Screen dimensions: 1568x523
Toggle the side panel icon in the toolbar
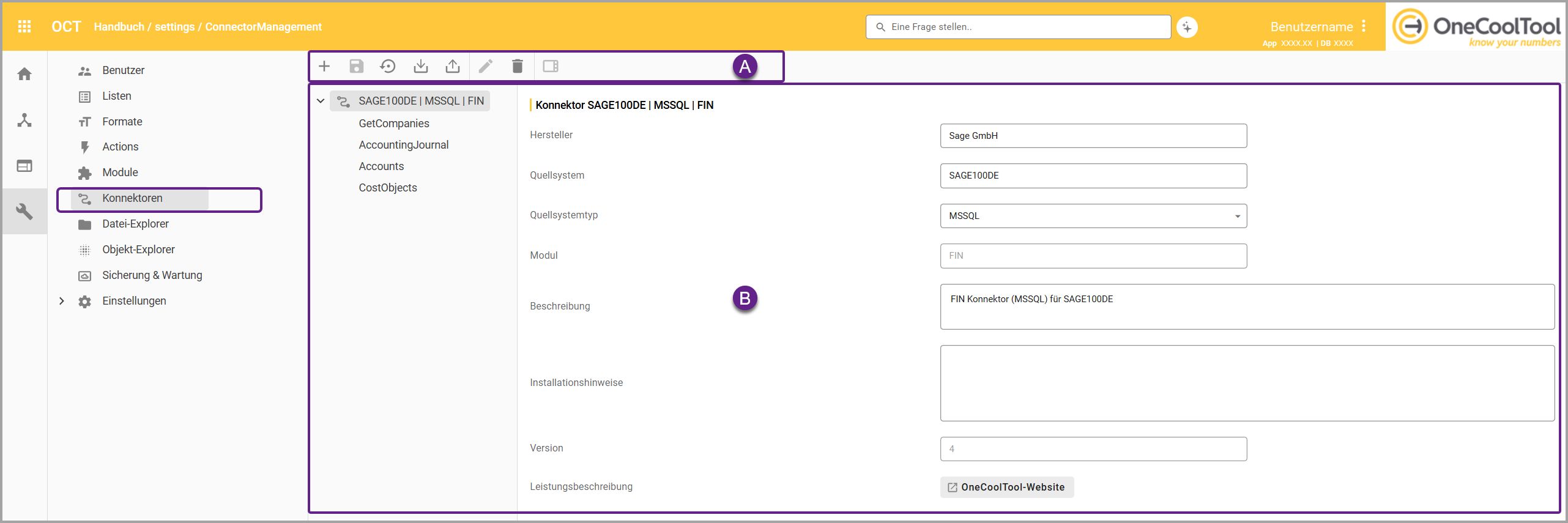(x=551, y=66)
